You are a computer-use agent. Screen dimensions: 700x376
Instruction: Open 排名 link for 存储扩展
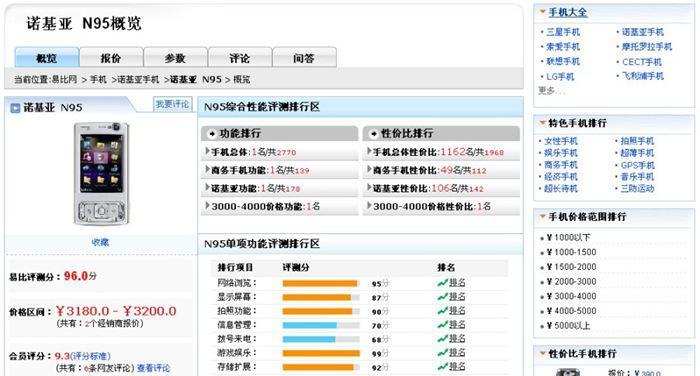click(457, 367)
